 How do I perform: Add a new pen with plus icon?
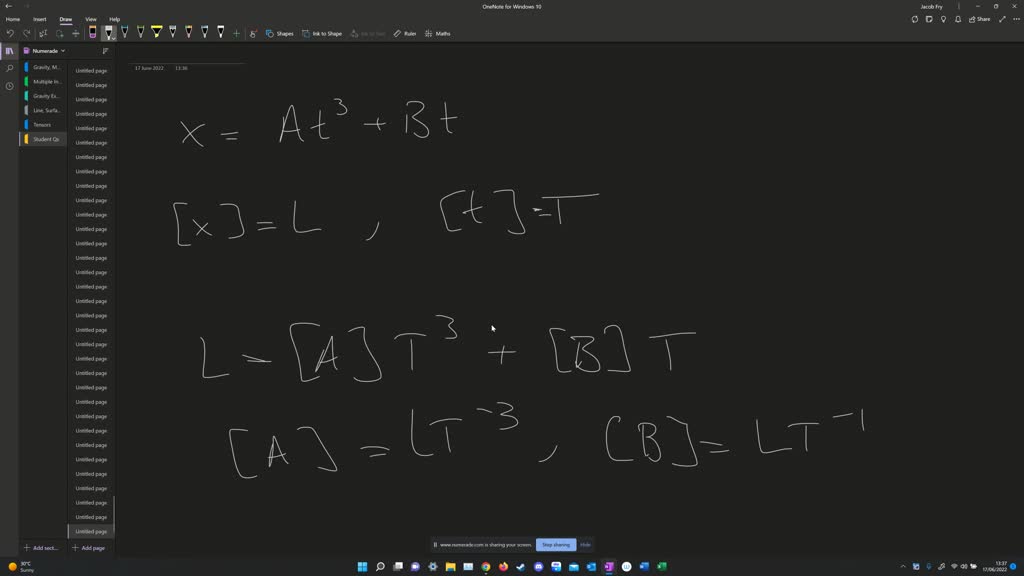coord(236,33)
